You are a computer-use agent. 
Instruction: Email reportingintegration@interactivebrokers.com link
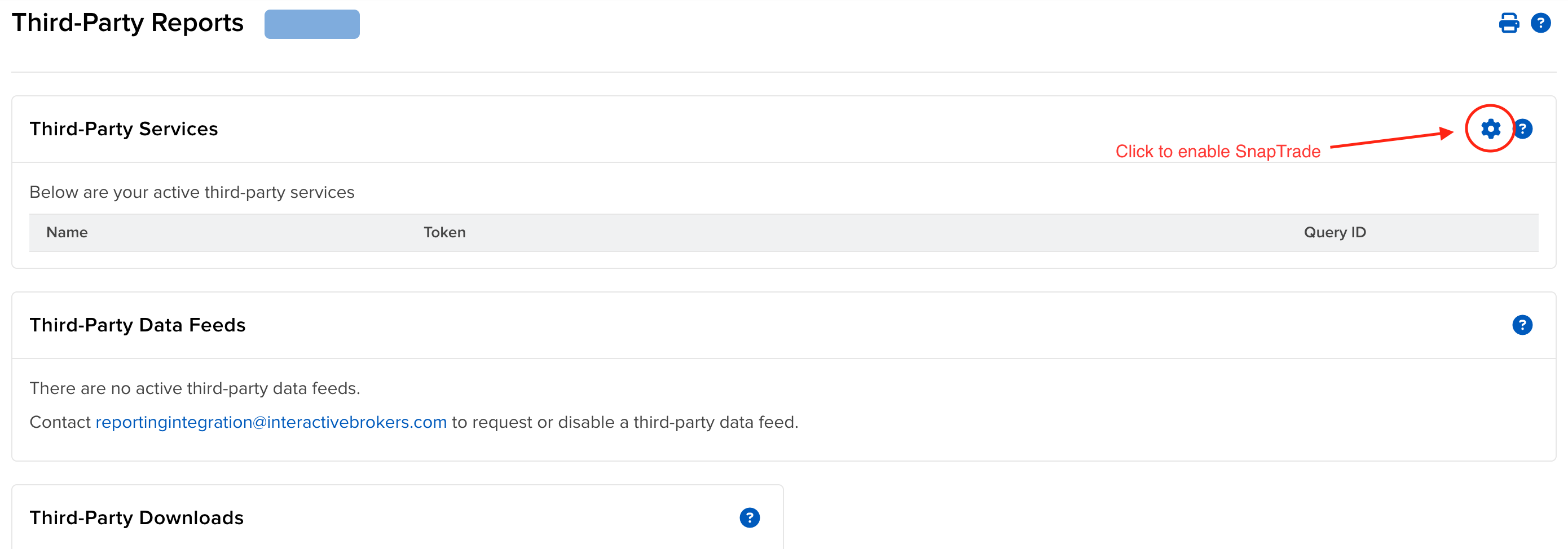tap(271, 422)
